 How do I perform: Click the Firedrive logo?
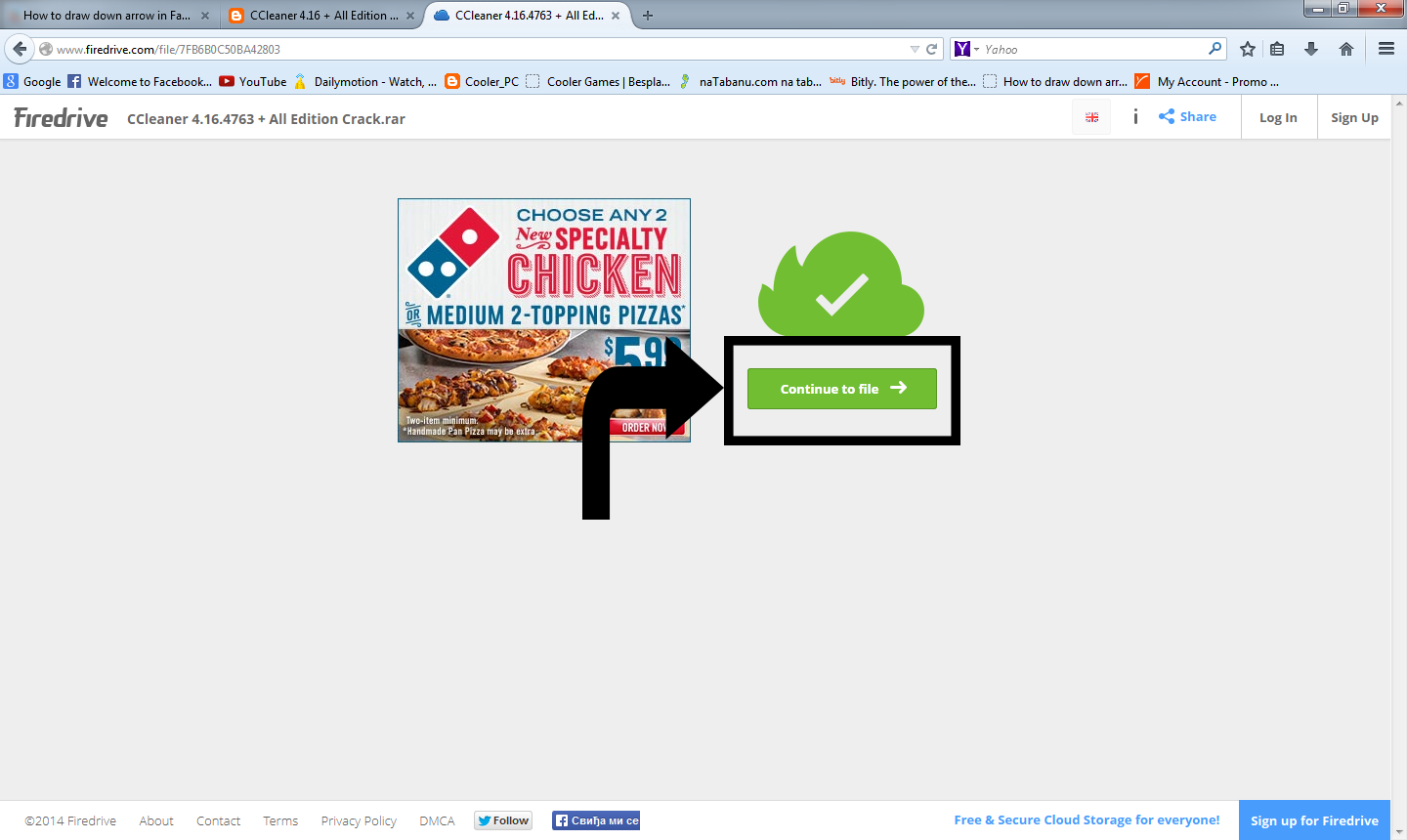point(61,118)
